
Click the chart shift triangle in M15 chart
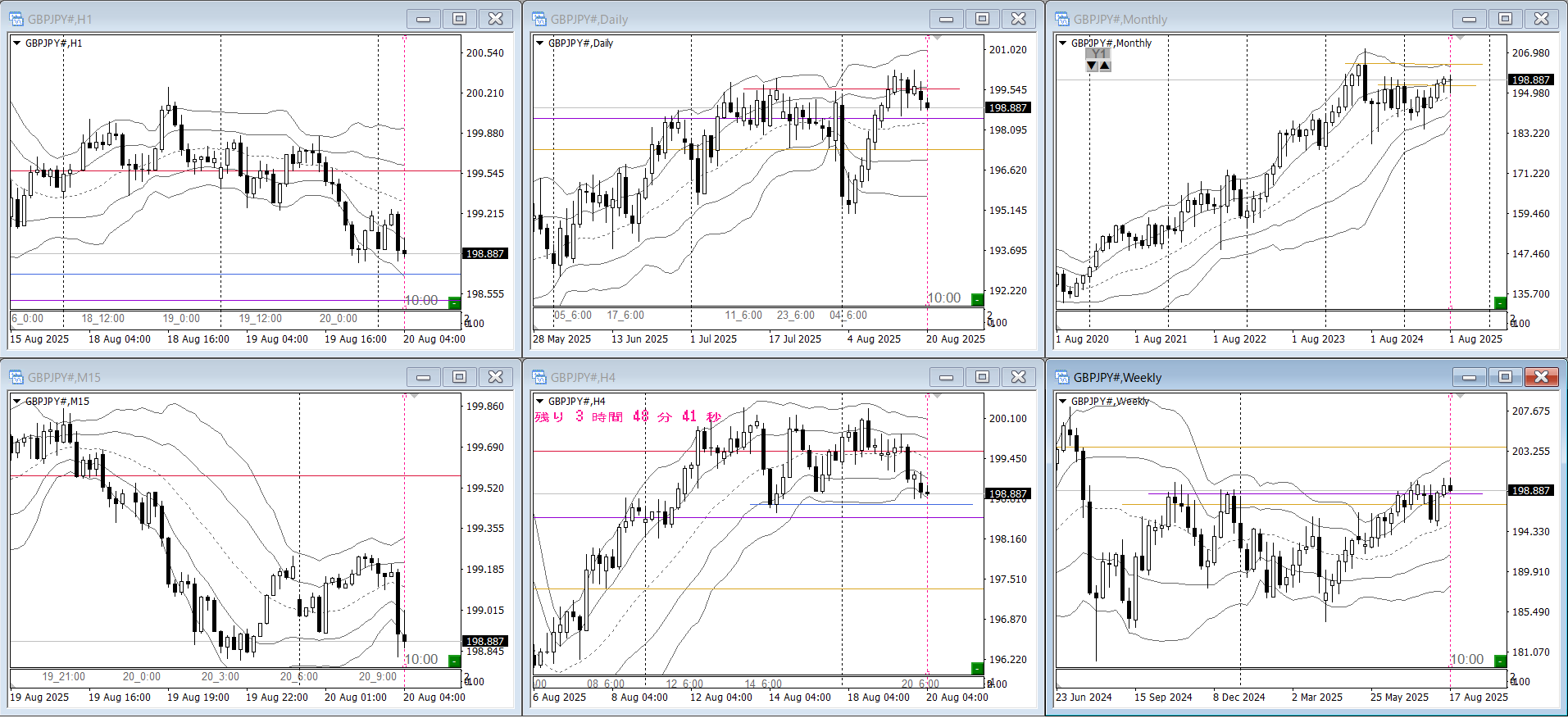(x=414, y=396)
